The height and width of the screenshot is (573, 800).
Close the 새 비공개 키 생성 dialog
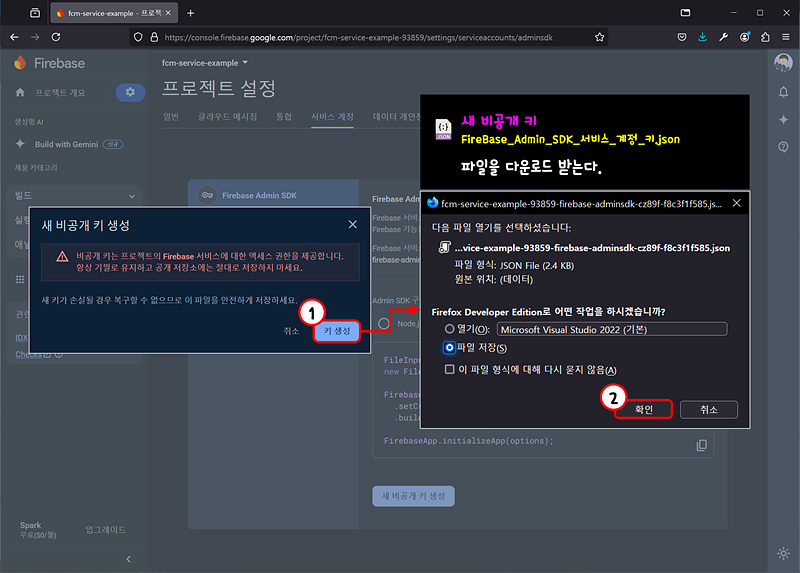point(353,225)
